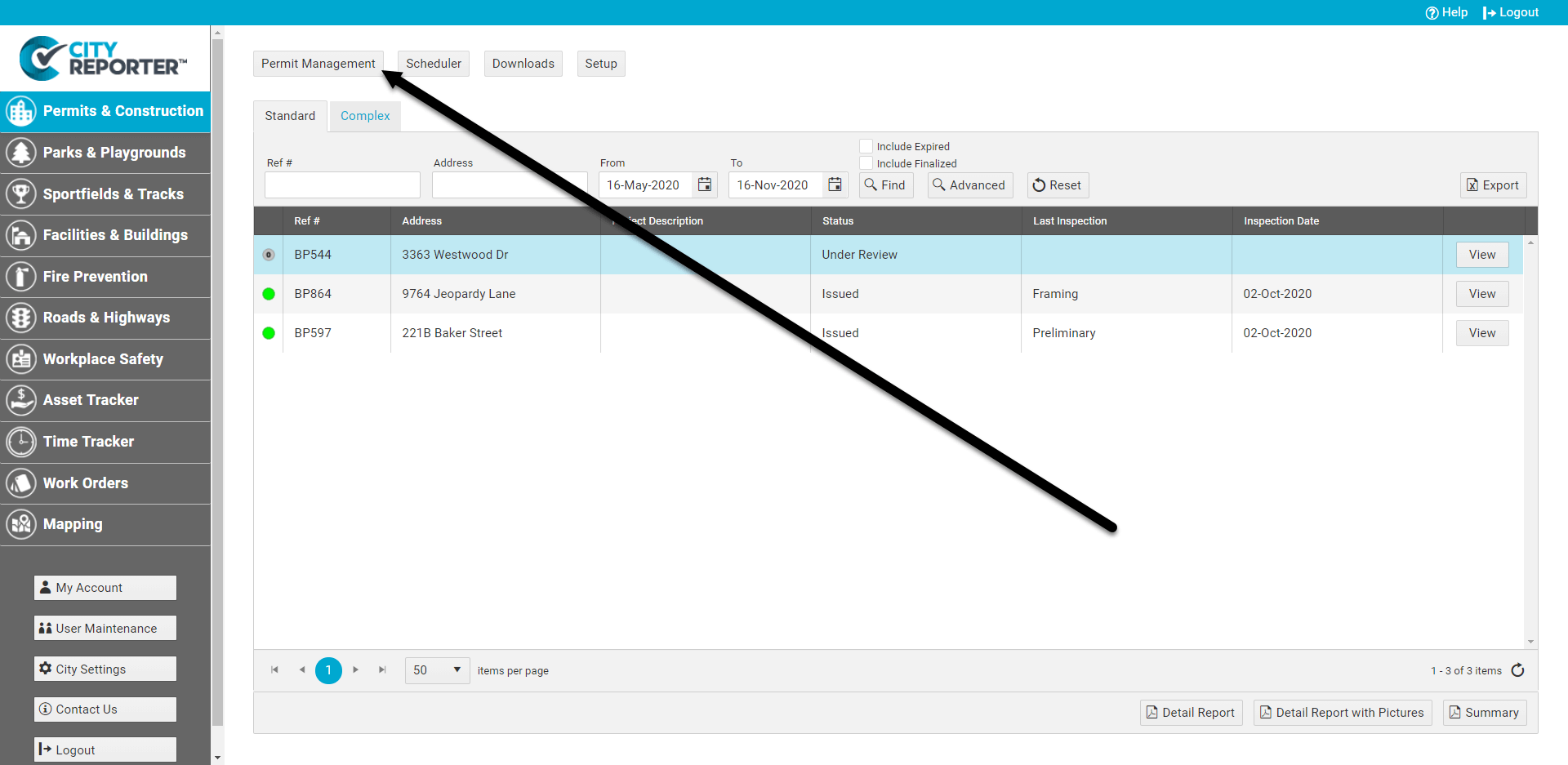Switch to the Complex tab
The height and width of the screenshot is (765, 1568).
(365, 116)
